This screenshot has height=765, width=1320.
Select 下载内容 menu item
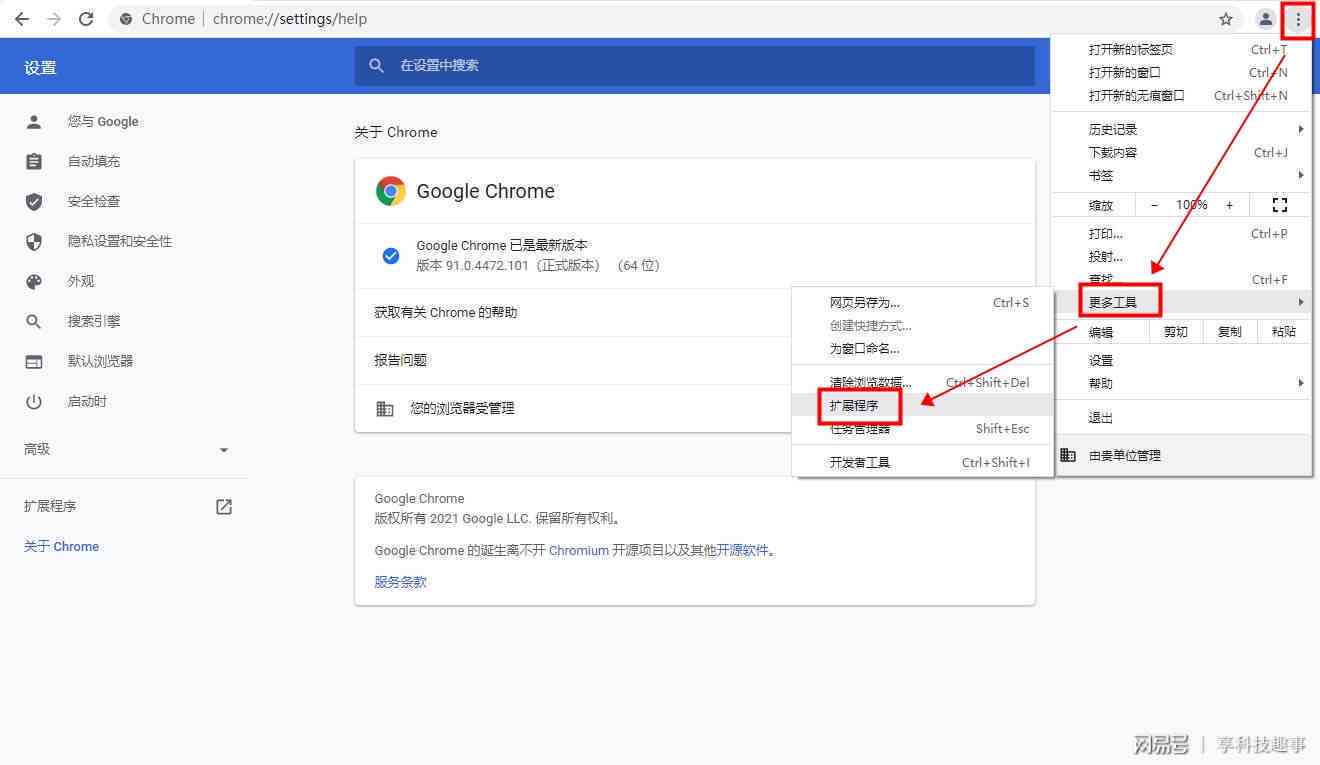click(x=1181, y=153)
